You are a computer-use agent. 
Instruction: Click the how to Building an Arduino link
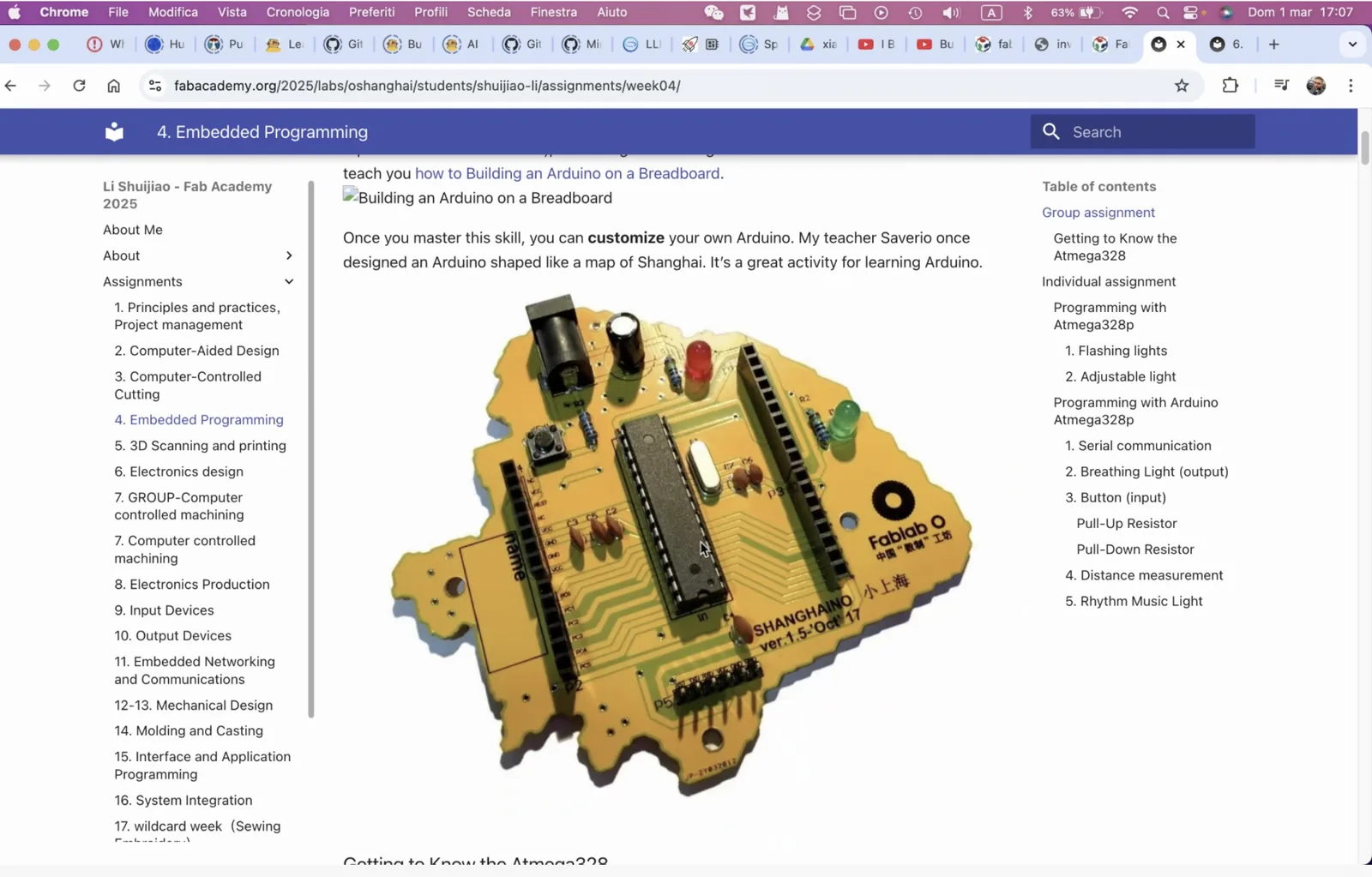point(568,172)
